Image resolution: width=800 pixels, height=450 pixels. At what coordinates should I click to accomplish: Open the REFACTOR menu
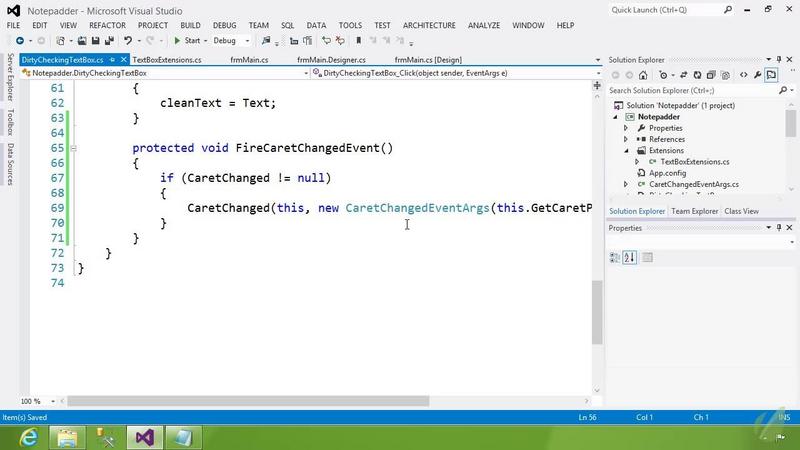(107, 25)
